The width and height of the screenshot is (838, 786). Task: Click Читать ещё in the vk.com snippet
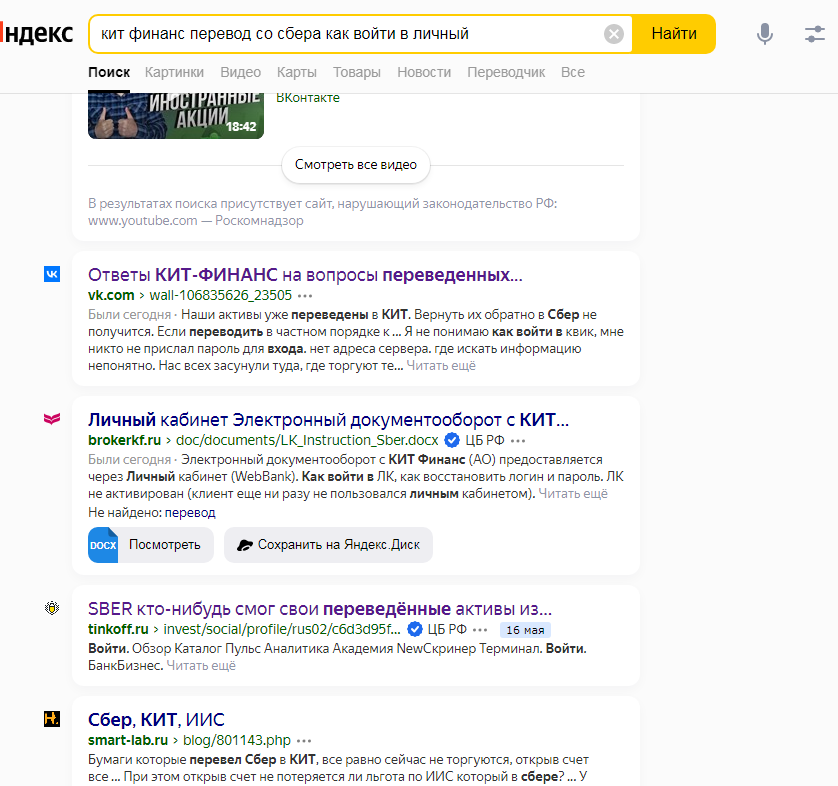(x=441, y=366)
